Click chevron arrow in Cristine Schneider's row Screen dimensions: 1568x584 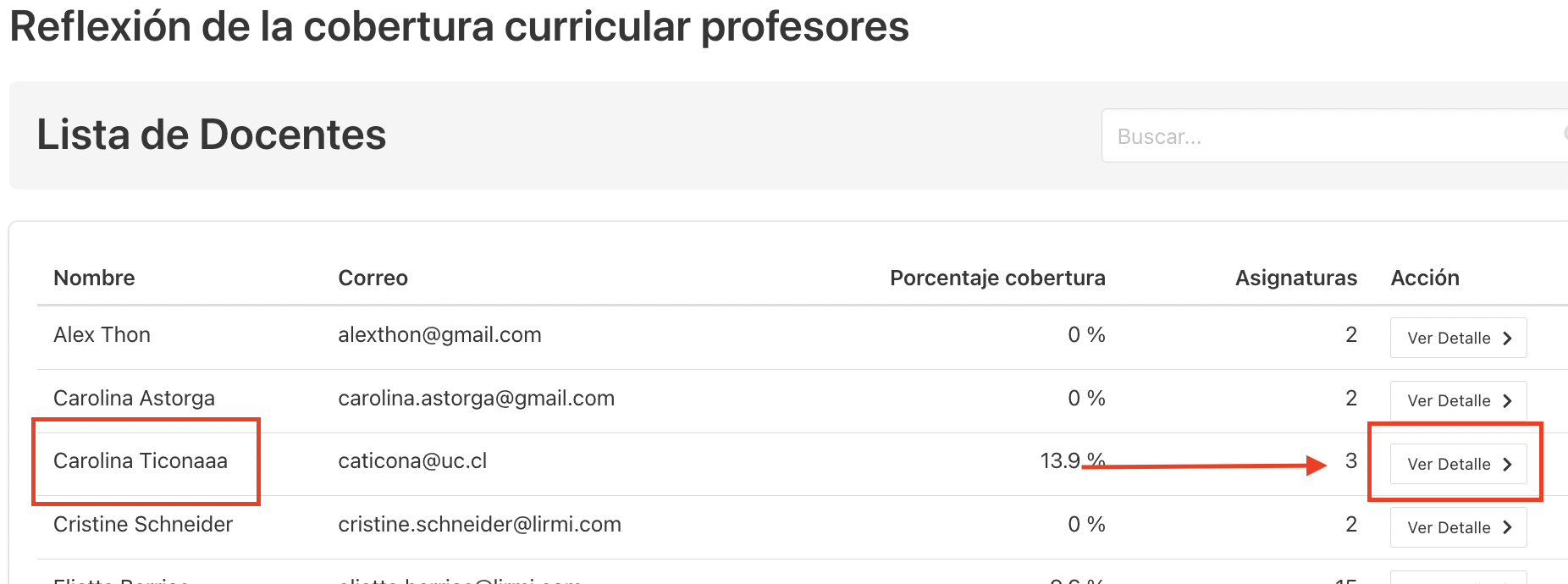(1507, 528)
